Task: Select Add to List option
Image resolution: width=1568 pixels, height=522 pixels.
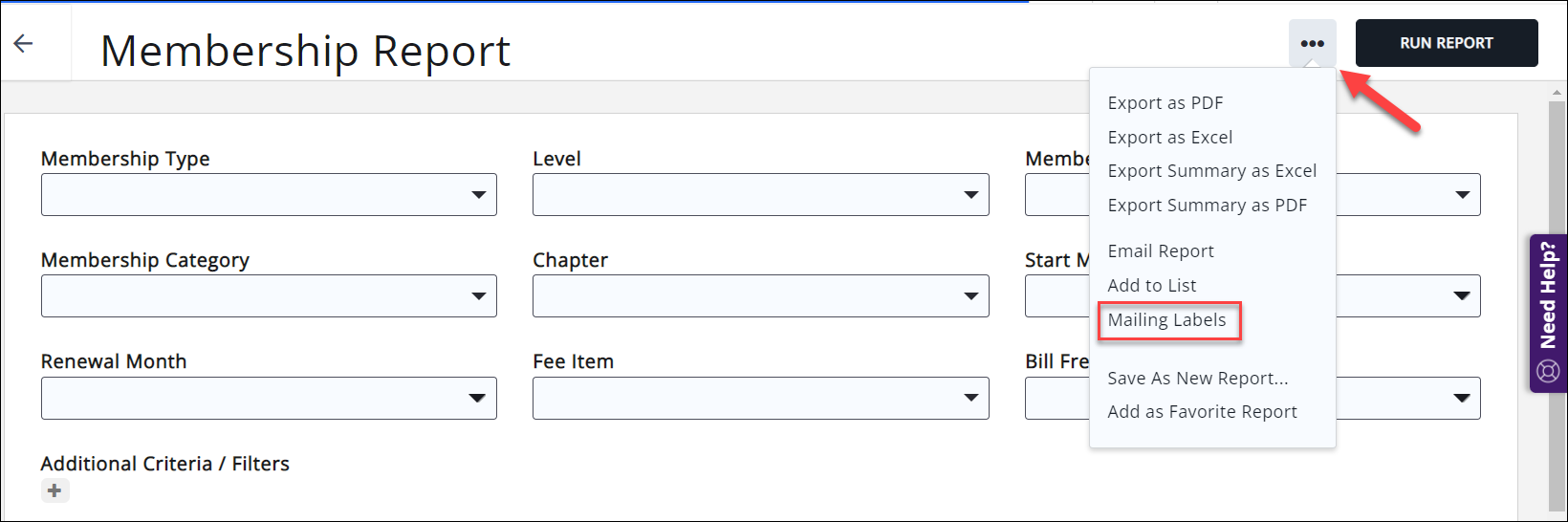Action: pos(1151,286)
